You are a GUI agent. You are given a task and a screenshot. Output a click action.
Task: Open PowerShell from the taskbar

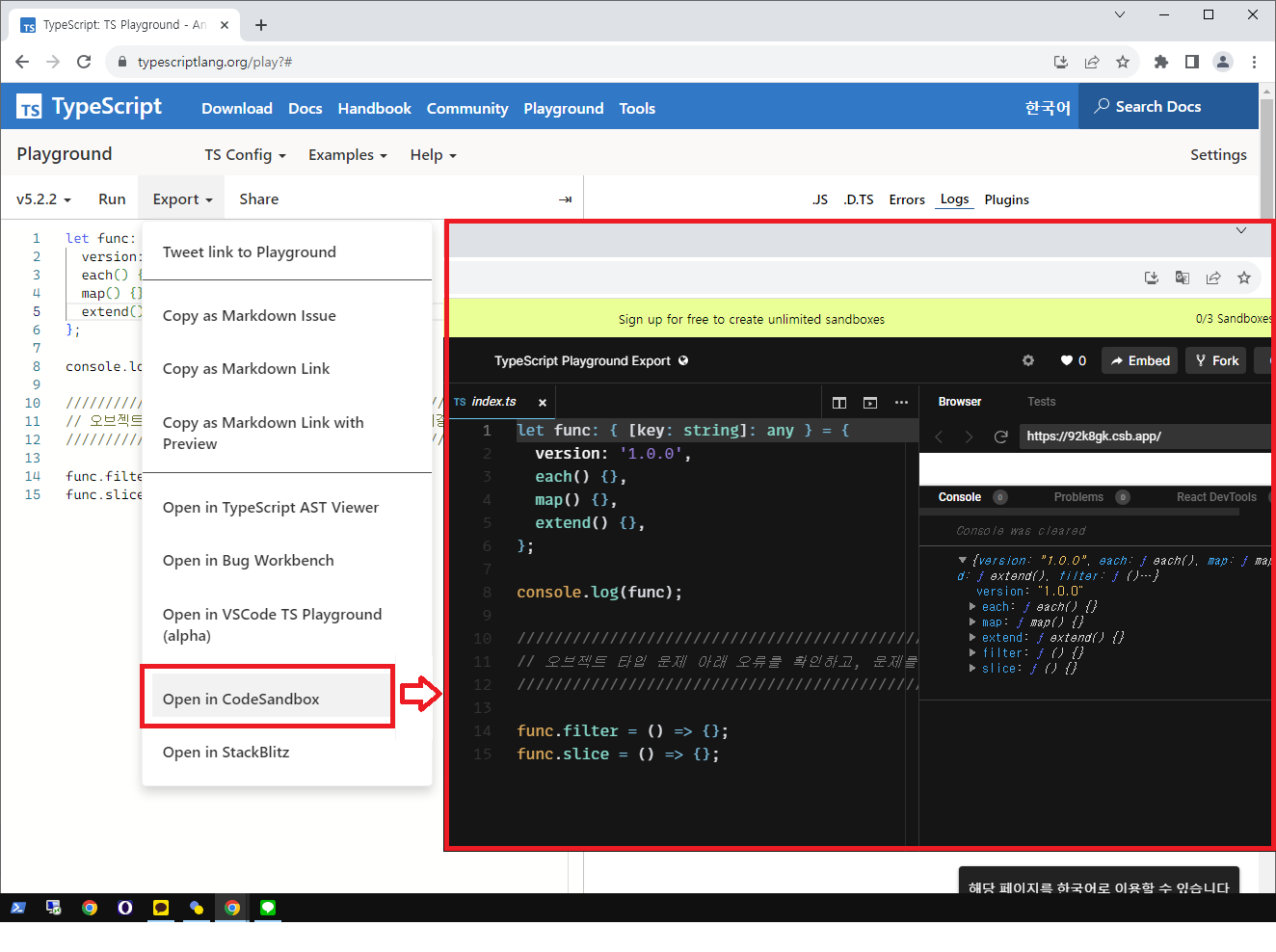point(18,908)
